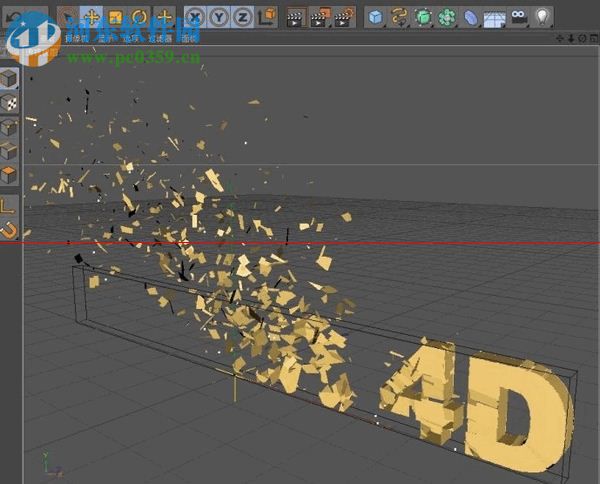Toggle Y axis lock
The height and width of the screenshot is (484, 600).
coord(219,18)
